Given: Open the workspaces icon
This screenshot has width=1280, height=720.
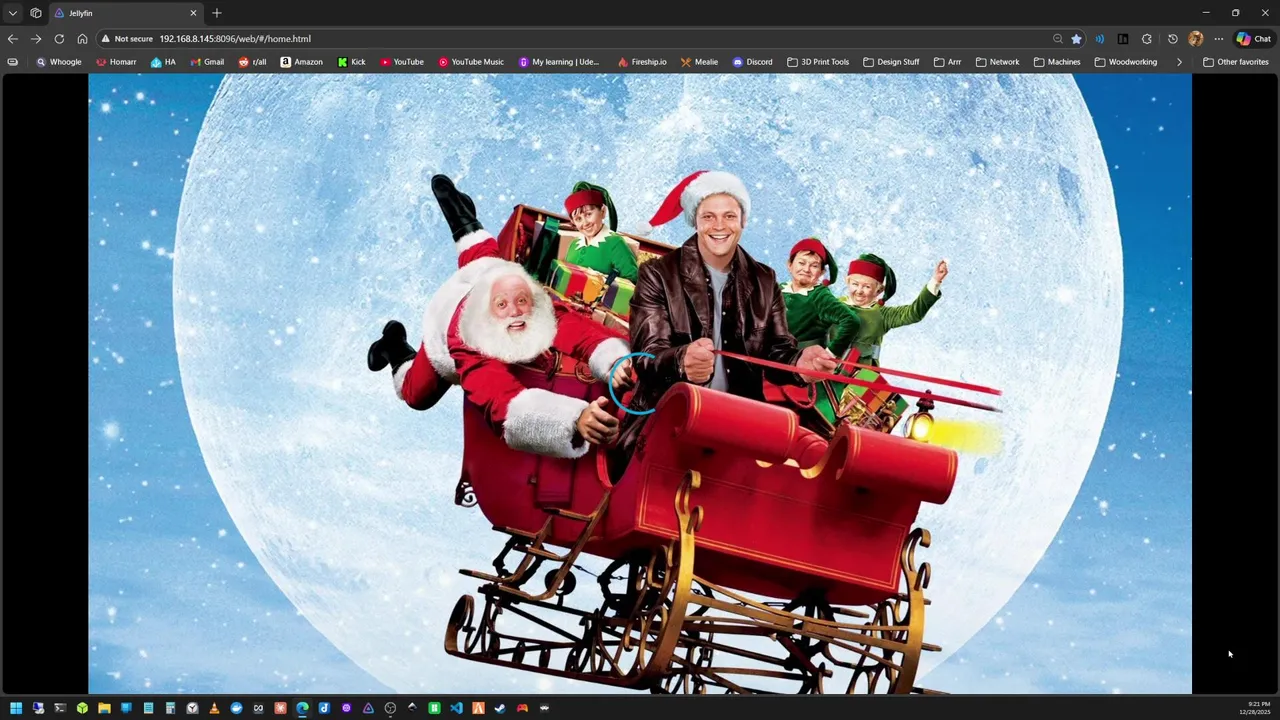Looking at the screenshot, I should pyautogui.click(x=36, y=13).
